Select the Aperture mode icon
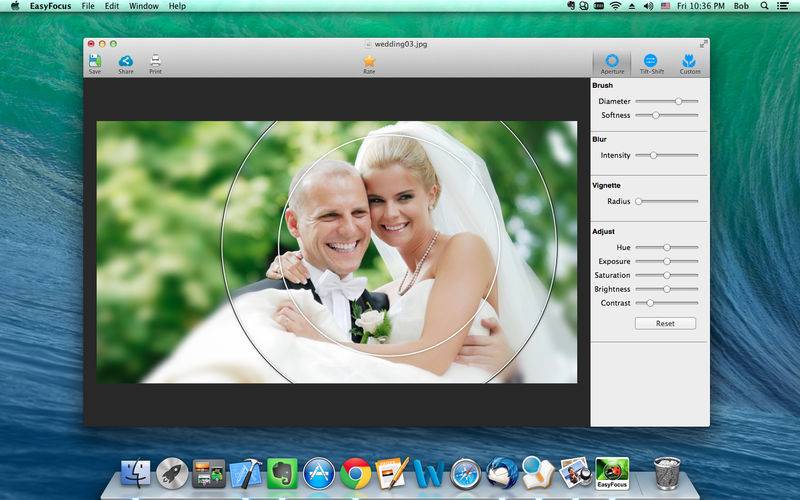 (612, 61)
